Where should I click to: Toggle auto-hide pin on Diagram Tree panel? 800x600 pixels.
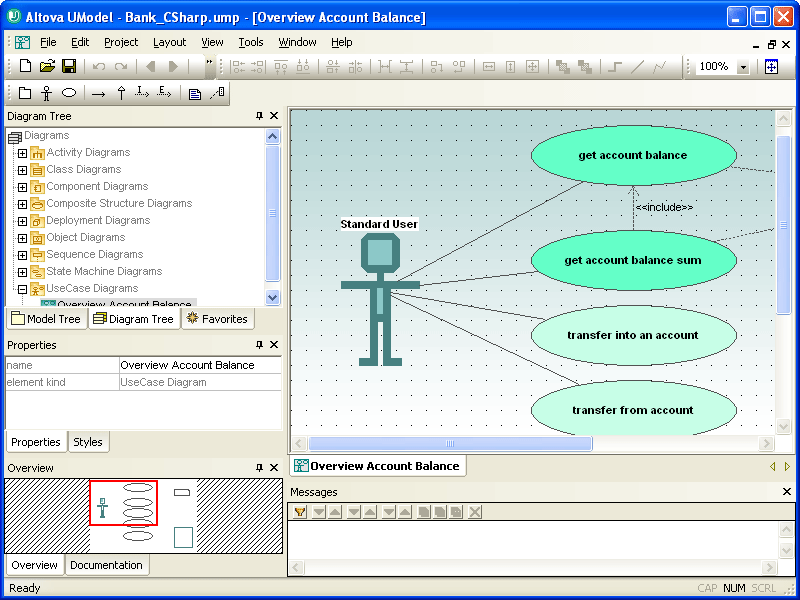tap(259, 116)
